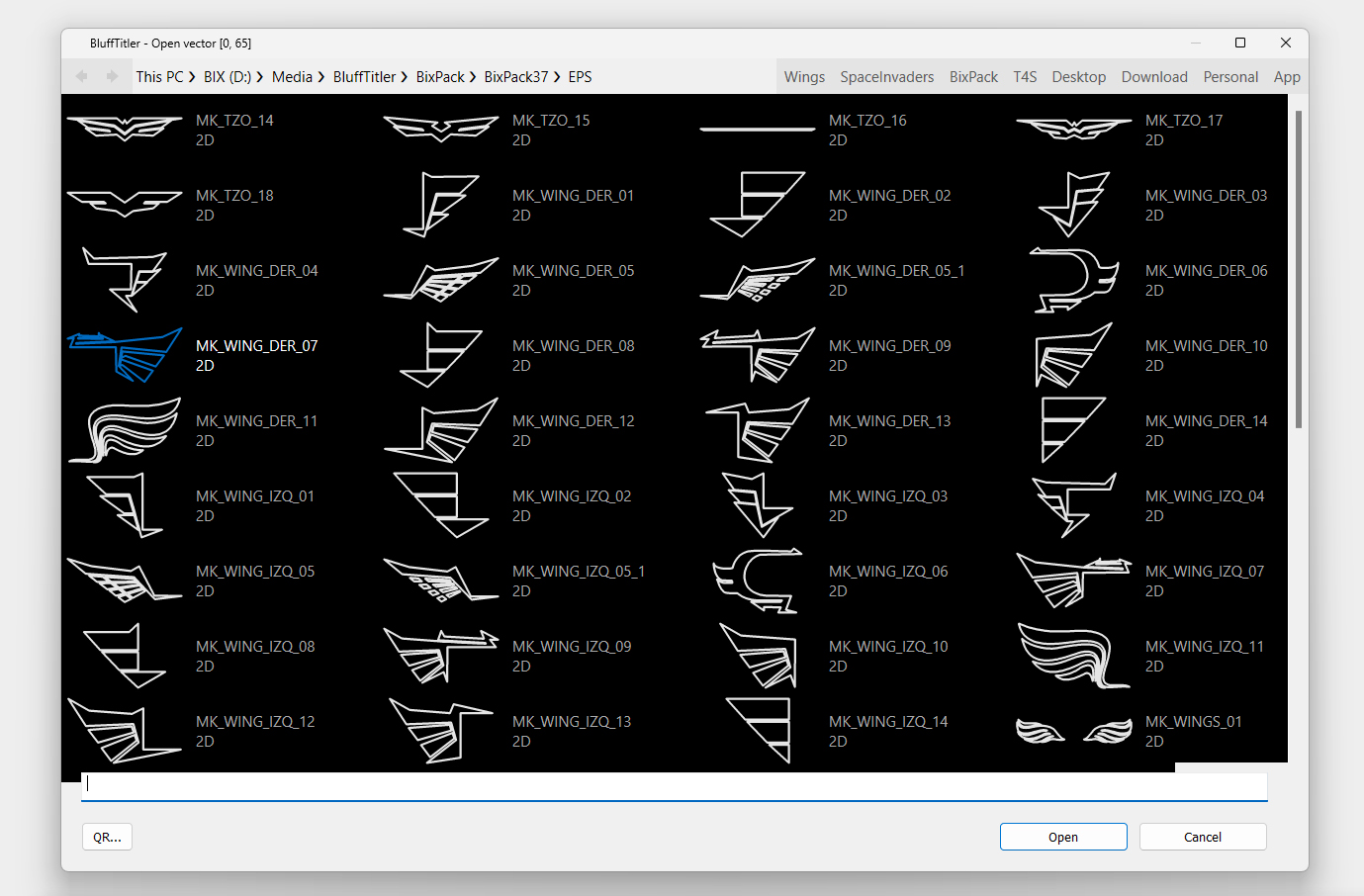Choose the MK_WING_DER_06 vector icon

tap(1074, 280)
